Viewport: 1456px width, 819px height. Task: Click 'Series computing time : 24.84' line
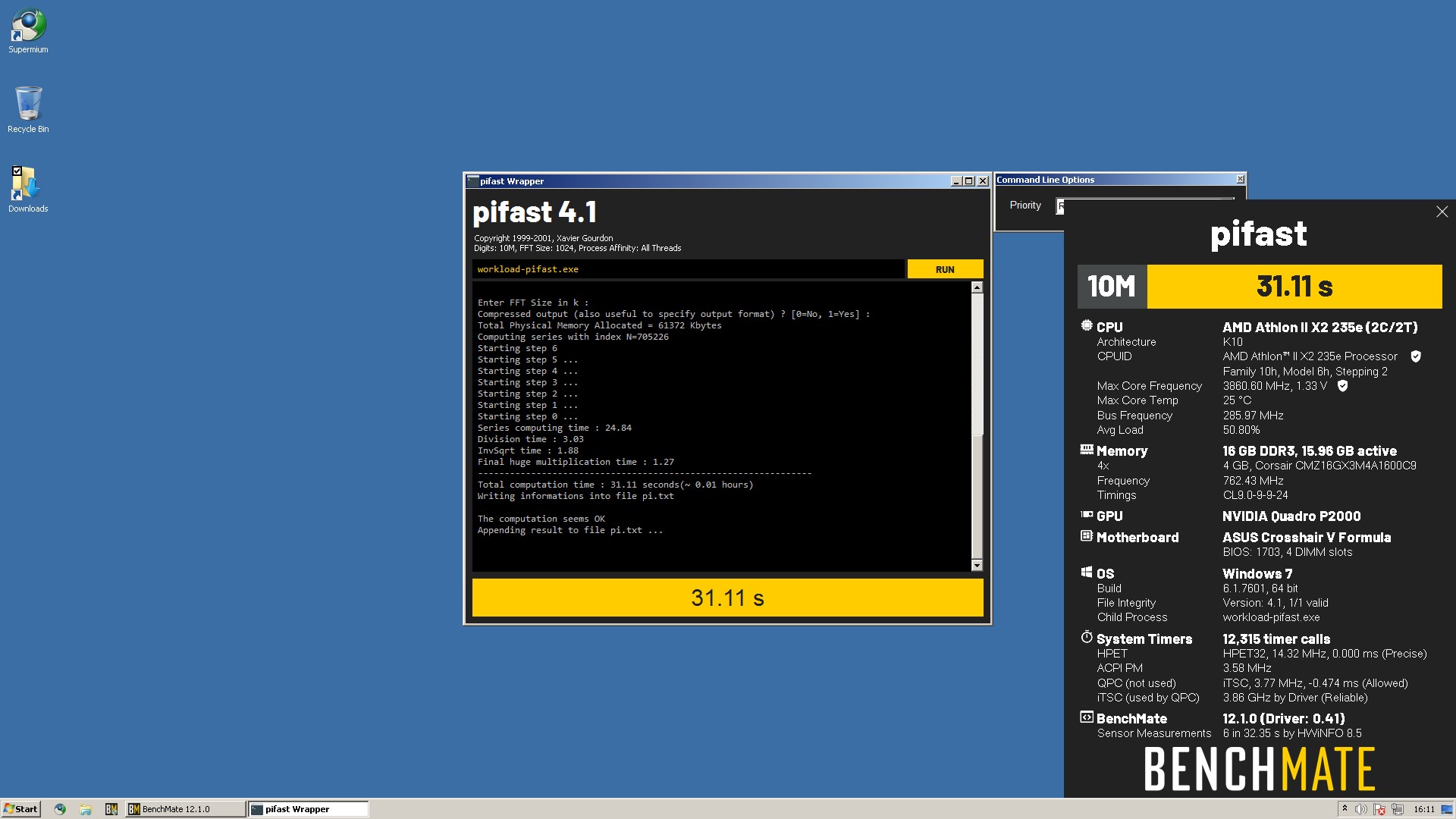point(554,428)
